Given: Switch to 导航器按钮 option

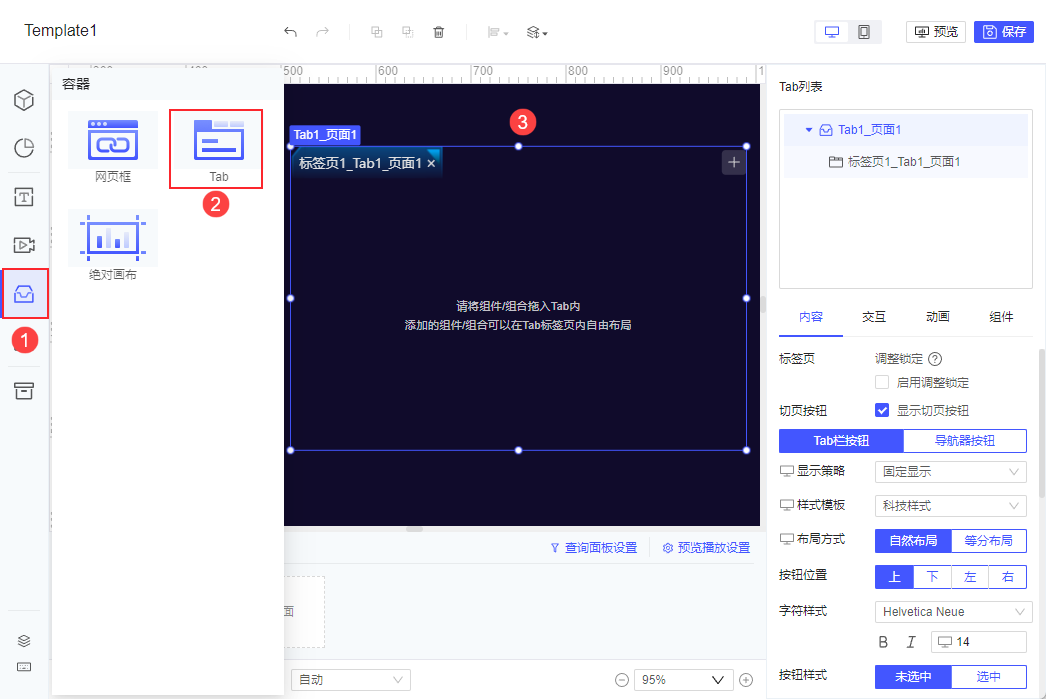Looking at the screenshot, I should 965,441.
